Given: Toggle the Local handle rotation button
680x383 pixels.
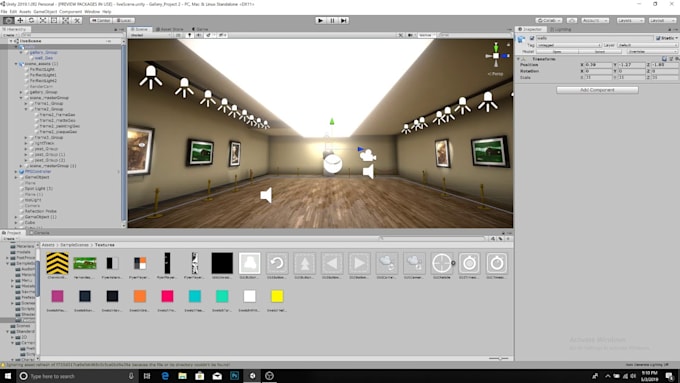Looking at the screenshot, I should coord(124,20).
